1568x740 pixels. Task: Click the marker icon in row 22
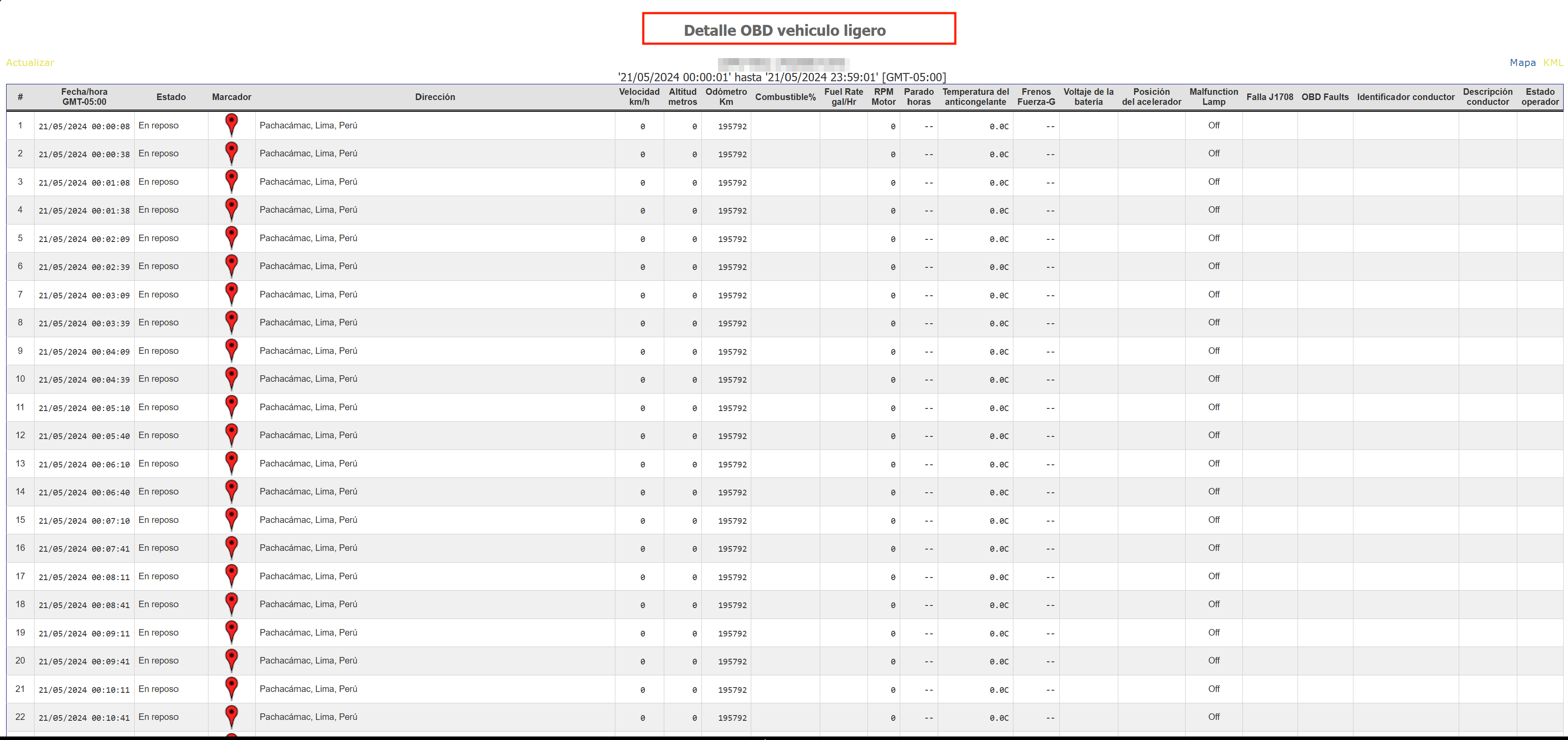tap(231, 715)
